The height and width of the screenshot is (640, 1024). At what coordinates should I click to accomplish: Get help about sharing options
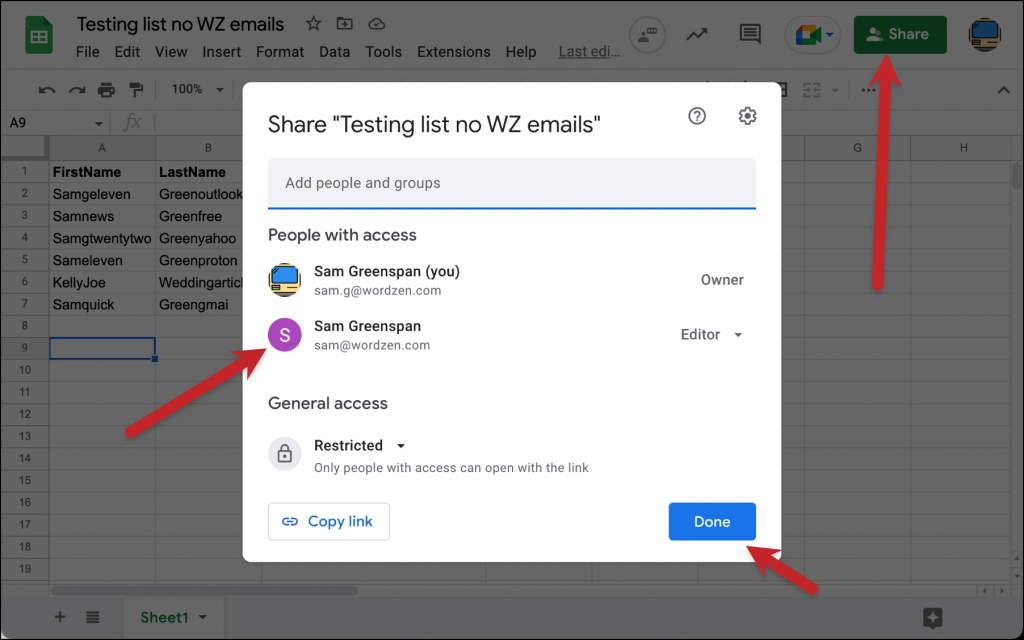point(697,115)
